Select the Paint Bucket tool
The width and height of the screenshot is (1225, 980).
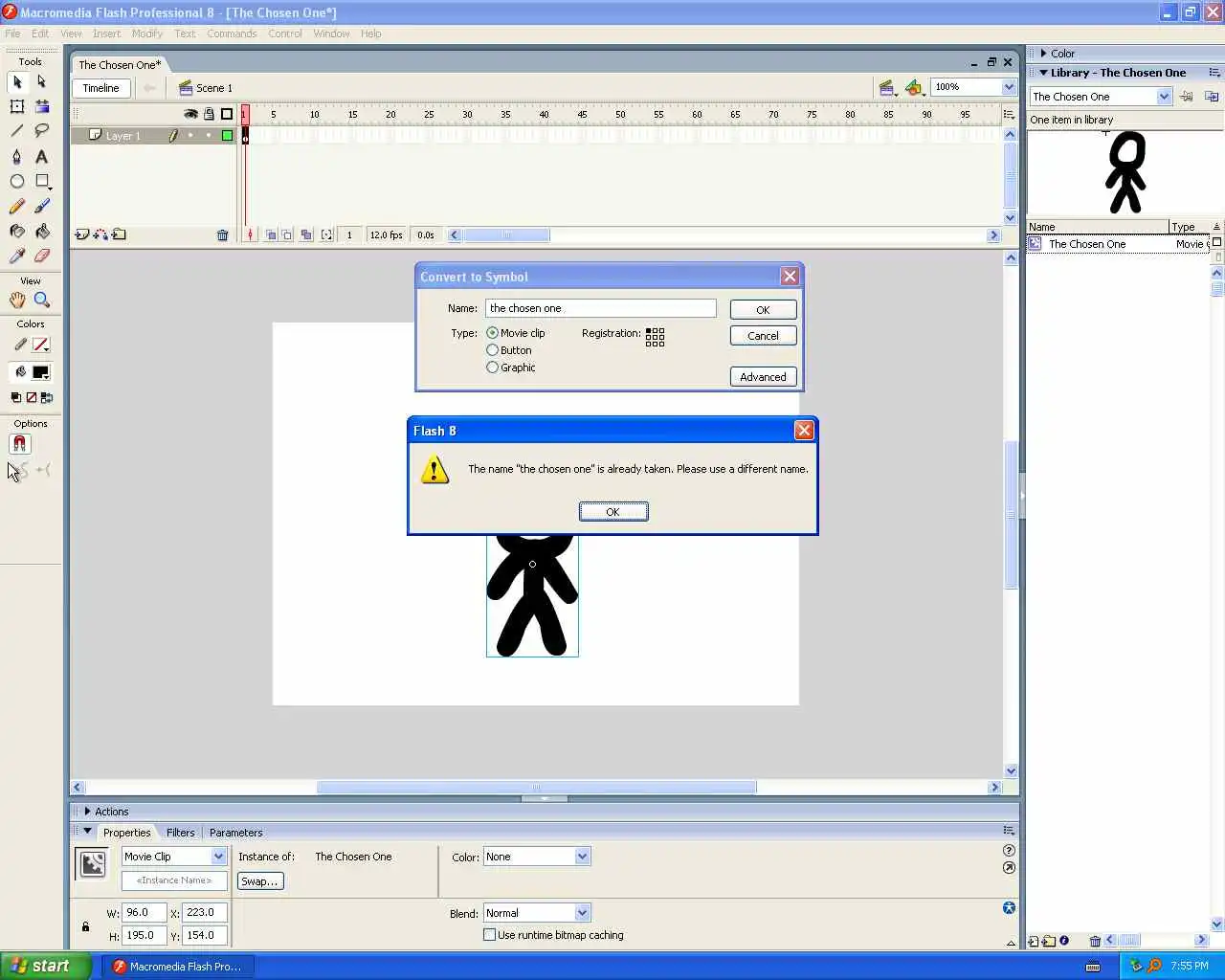(x=41, y=231)
